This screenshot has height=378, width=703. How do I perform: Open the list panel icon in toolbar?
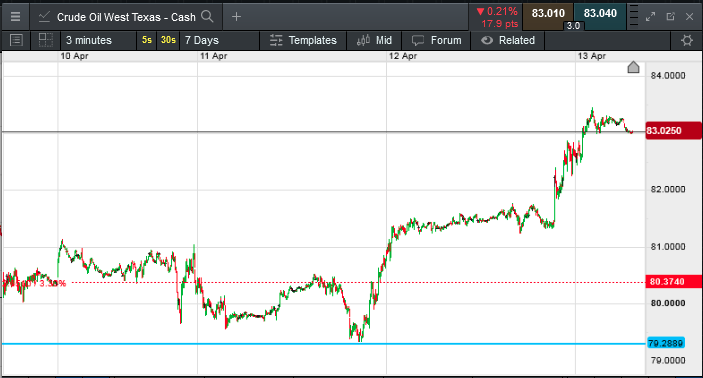coord(16,40)
